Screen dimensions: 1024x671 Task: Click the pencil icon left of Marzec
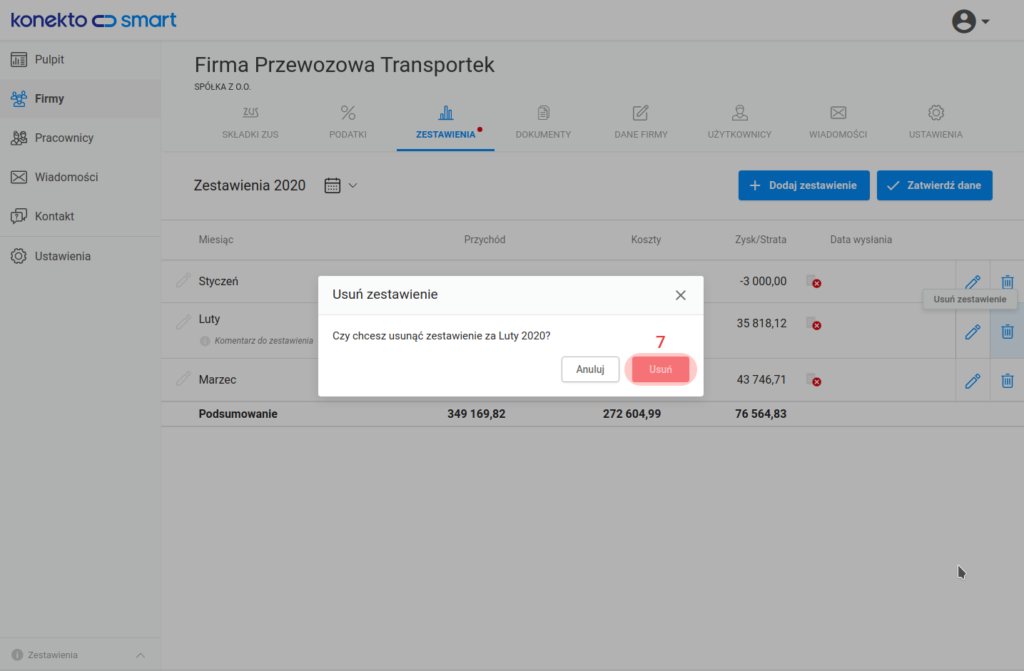click(183, 378)
